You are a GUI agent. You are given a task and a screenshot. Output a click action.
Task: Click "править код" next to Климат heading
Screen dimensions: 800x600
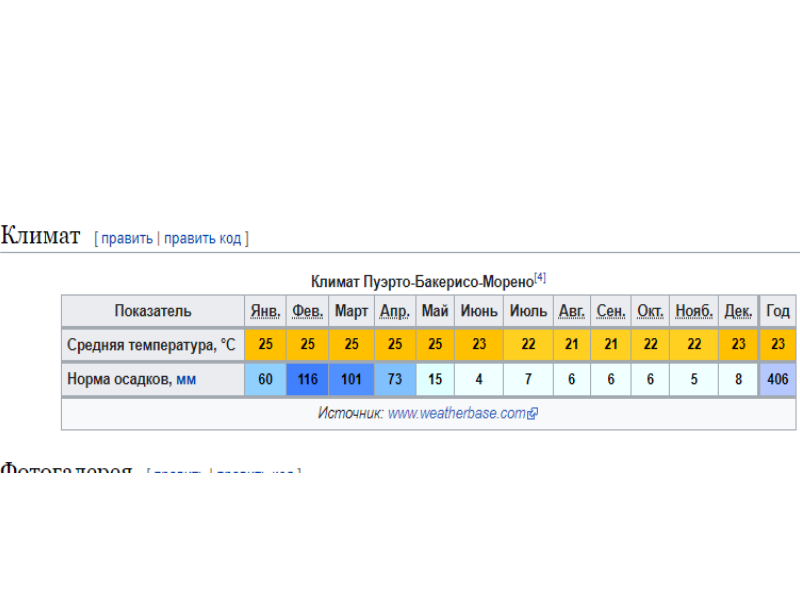203,238
